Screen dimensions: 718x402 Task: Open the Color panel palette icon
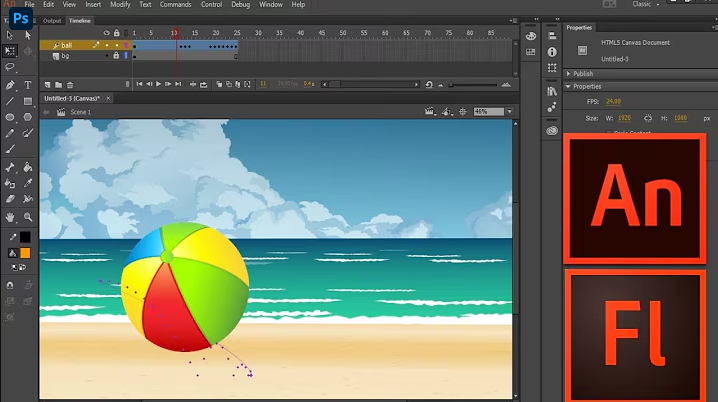tap(531, 36)
